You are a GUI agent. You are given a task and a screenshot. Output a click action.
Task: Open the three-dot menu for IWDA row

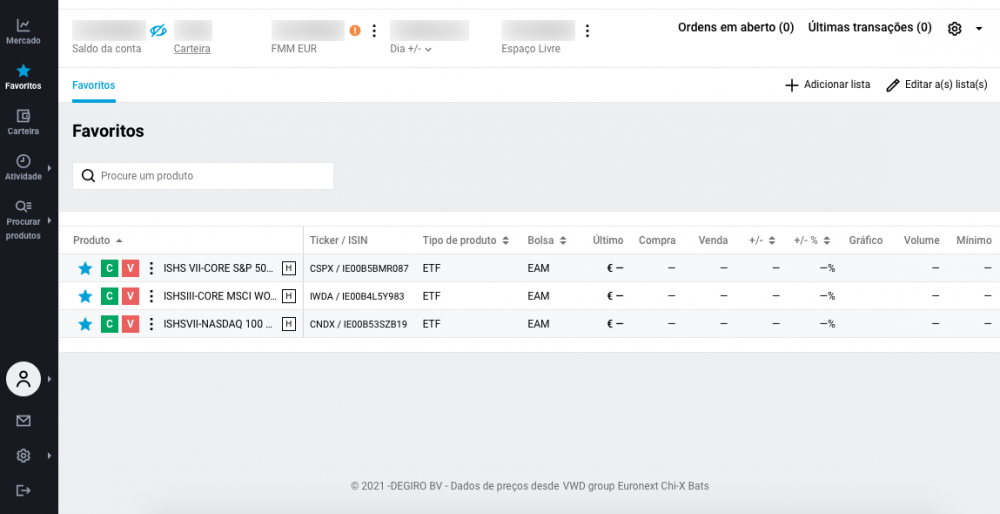(x=151, y=296)
